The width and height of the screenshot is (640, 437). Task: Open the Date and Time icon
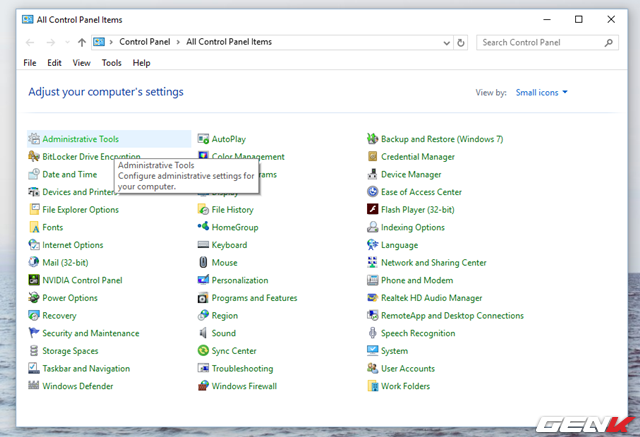click(x=34, y=174)
